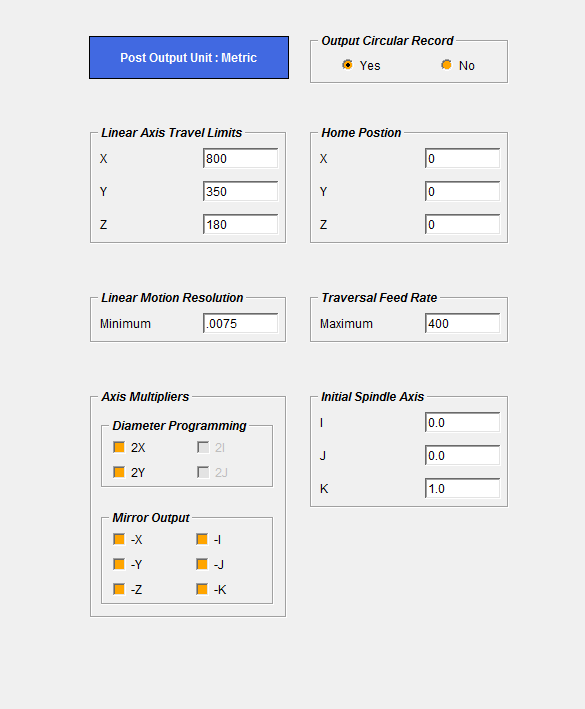The height and width of the screenshot is (709, 585).
Task: Toggle the 2Y diameter programming checkbox
Action: coord(119,472)
